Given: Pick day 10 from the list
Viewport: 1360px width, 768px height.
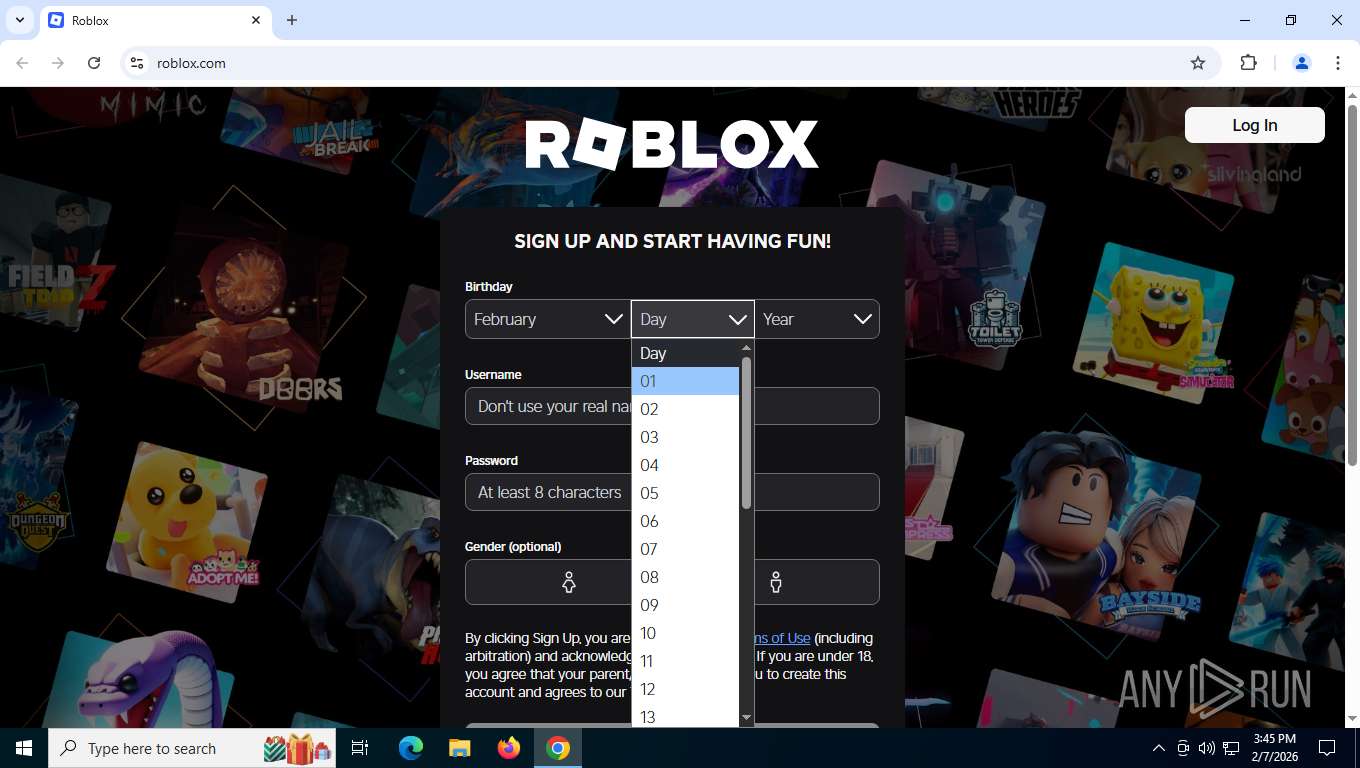Looking at the screenshot, I should point(685,633).
